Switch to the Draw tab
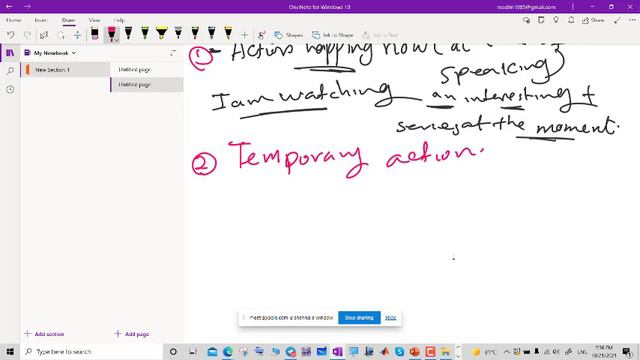Screen dimensions: 640x360 coord(69,20)
